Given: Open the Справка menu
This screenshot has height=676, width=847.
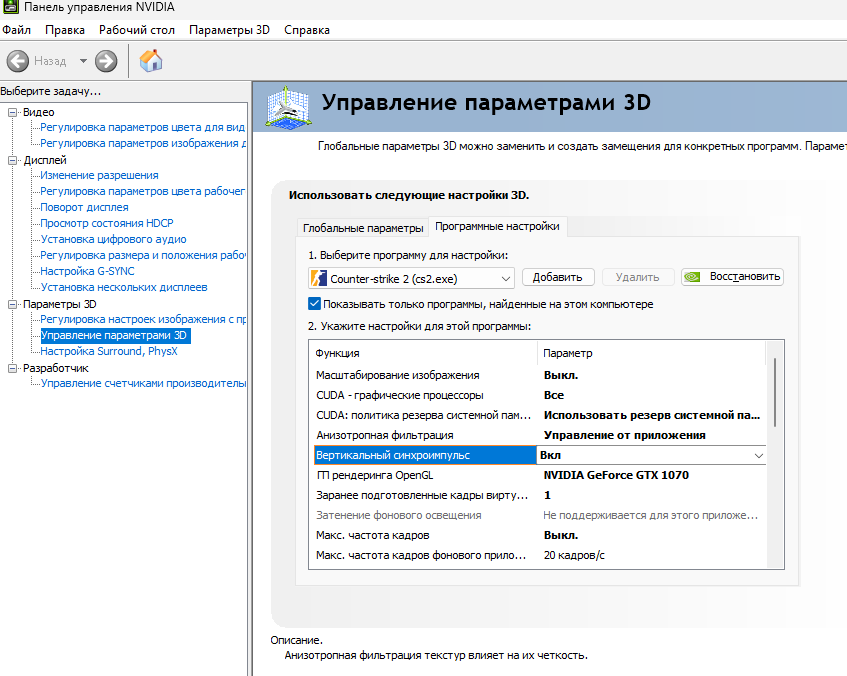Looking at the screenshot, I should click(x=307, y=30).
